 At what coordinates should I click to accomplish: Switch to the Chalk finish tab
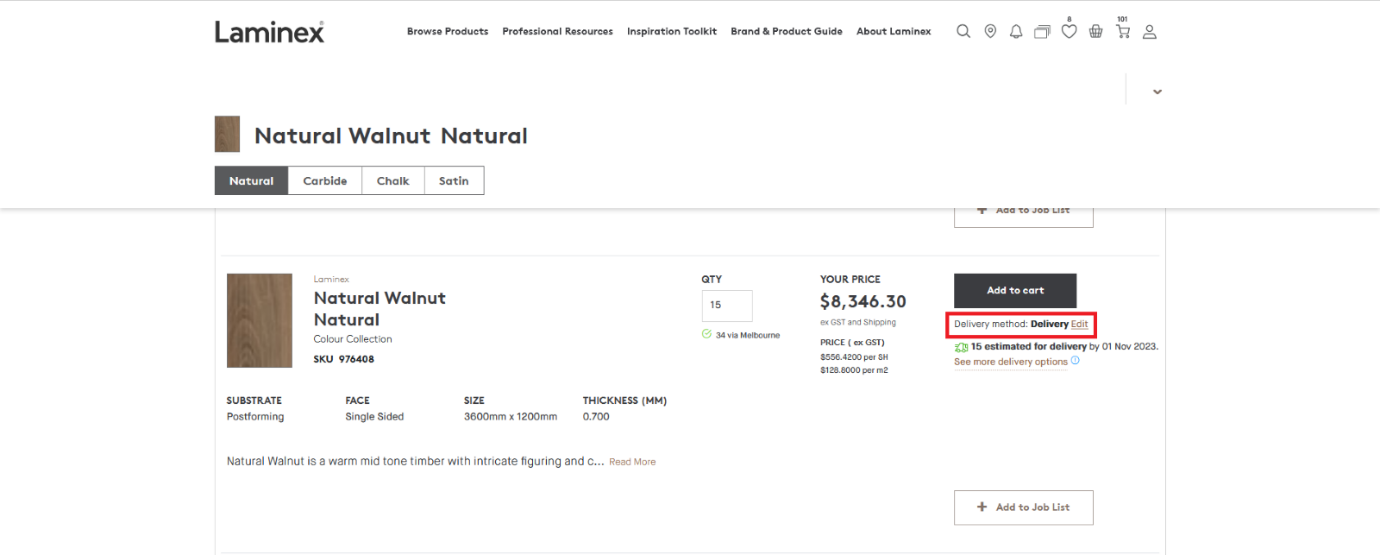point(393,181)
